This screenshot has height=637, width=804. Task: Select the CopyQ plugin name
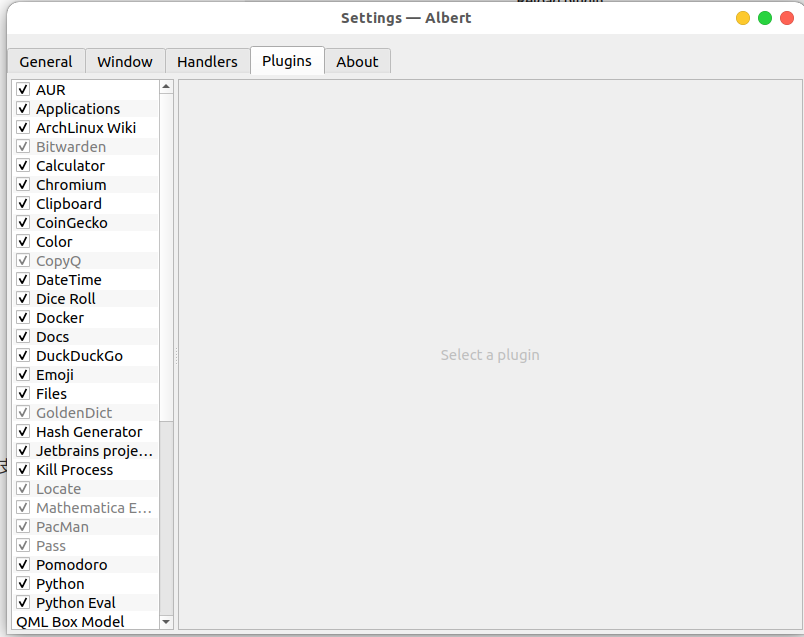[x=58, y=261]
